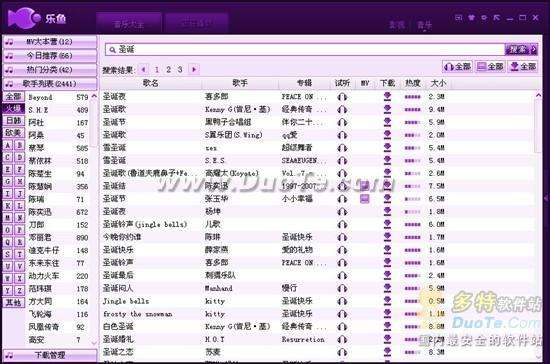Screen dimensions: 550x364
Task: Click the listen headphone icon for 圣诞夜 by 喜多郎
Action: tap(342, 97)
